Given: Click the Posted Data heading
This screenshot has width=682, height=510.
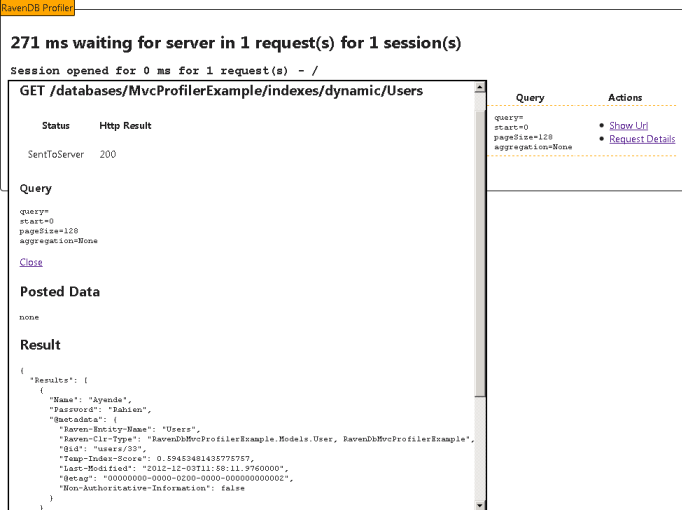Looking at the screenshot, I should 60,292.
